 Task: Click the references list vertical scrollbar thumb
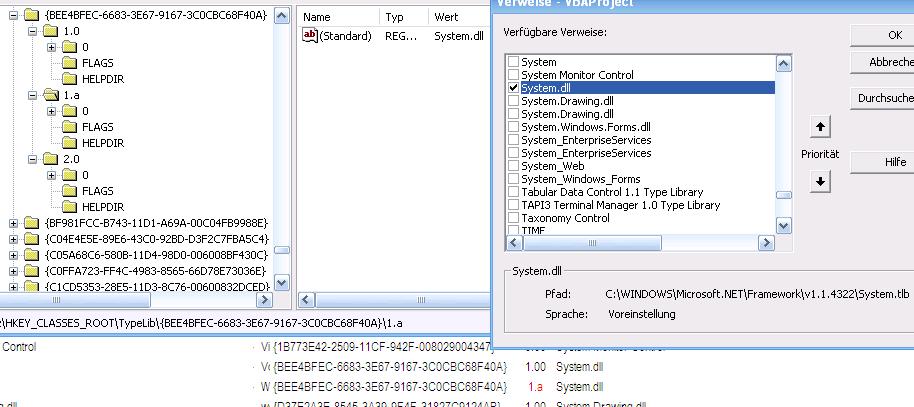784,195
